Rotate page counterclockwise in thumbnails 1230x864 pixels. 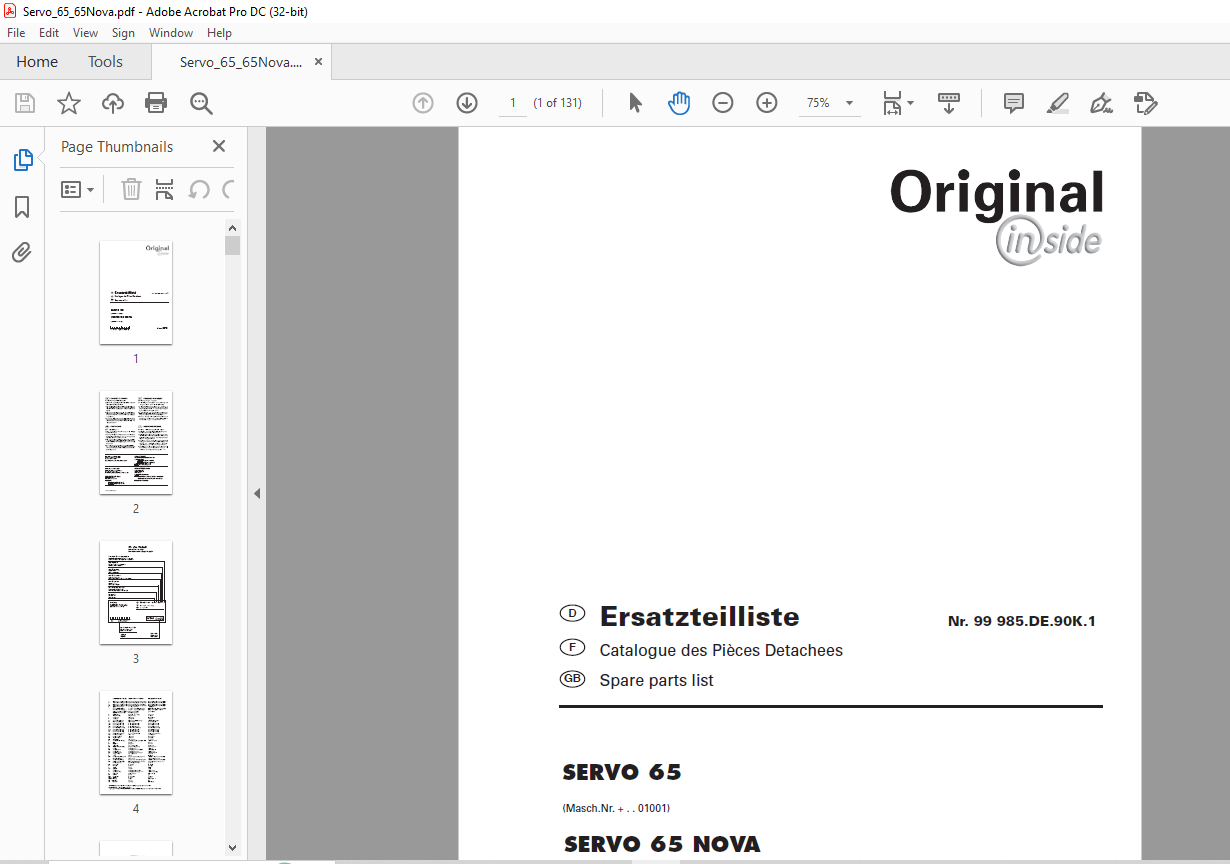point(199,189)
